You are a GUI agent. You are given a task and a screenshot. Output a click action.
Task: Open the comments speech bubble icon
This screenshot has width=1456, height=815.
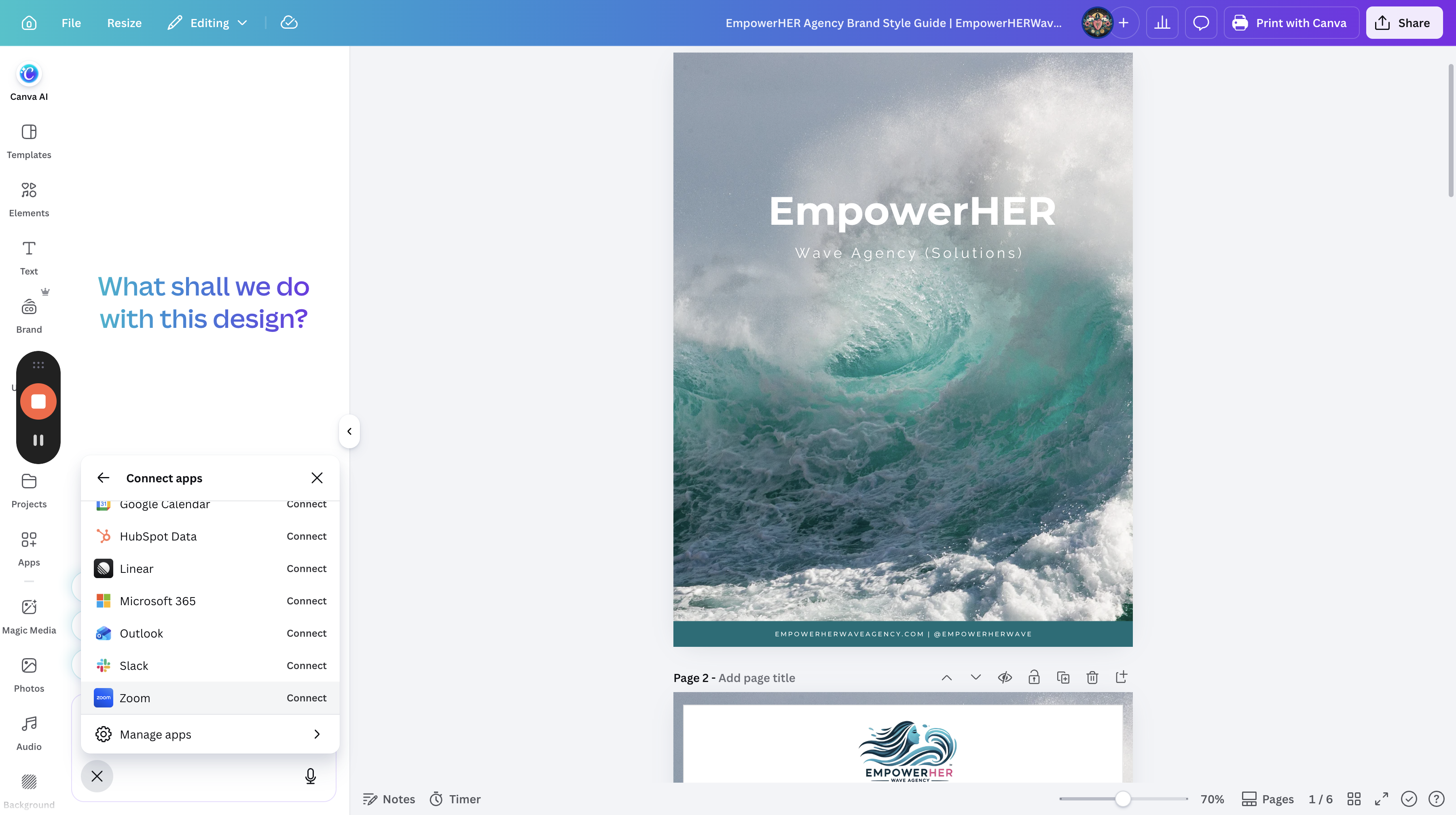click(x=1200, y=23)
